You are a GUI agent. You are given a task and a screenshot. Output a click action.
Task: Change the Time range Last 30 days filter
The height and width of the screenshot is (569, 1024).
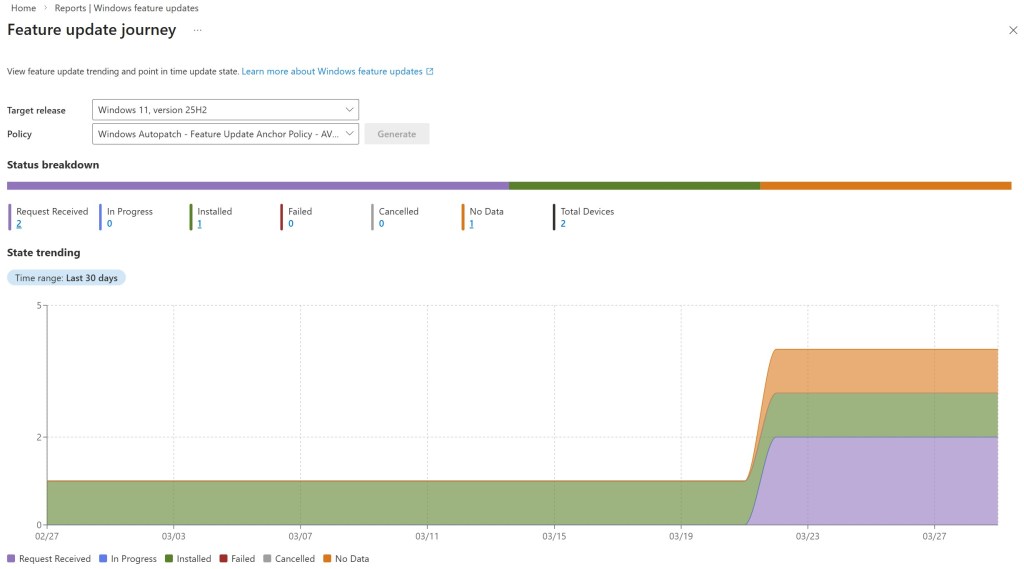tap(66, 278)
